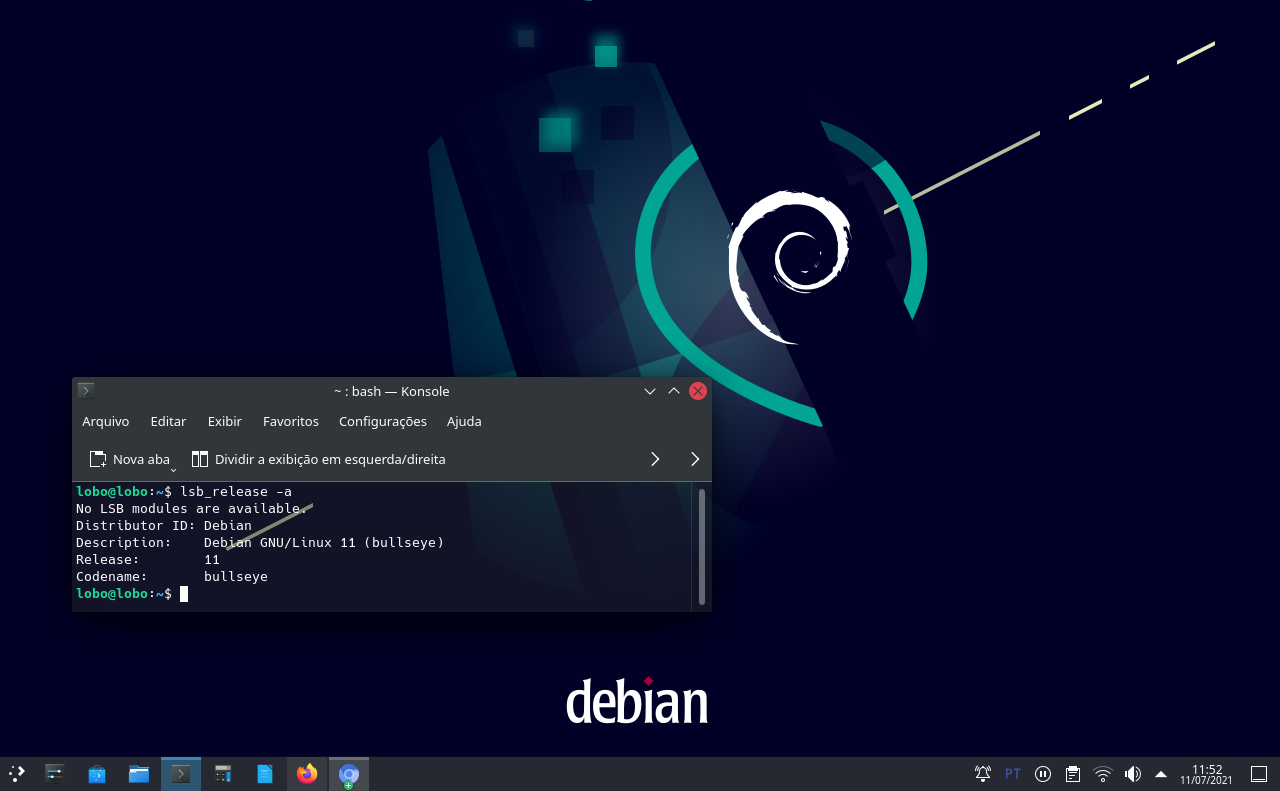Open the Klipper clipboard tray icon
Image resolution: width=1280 pixels, height=791 pixels.
click(x=1072, y=773)
